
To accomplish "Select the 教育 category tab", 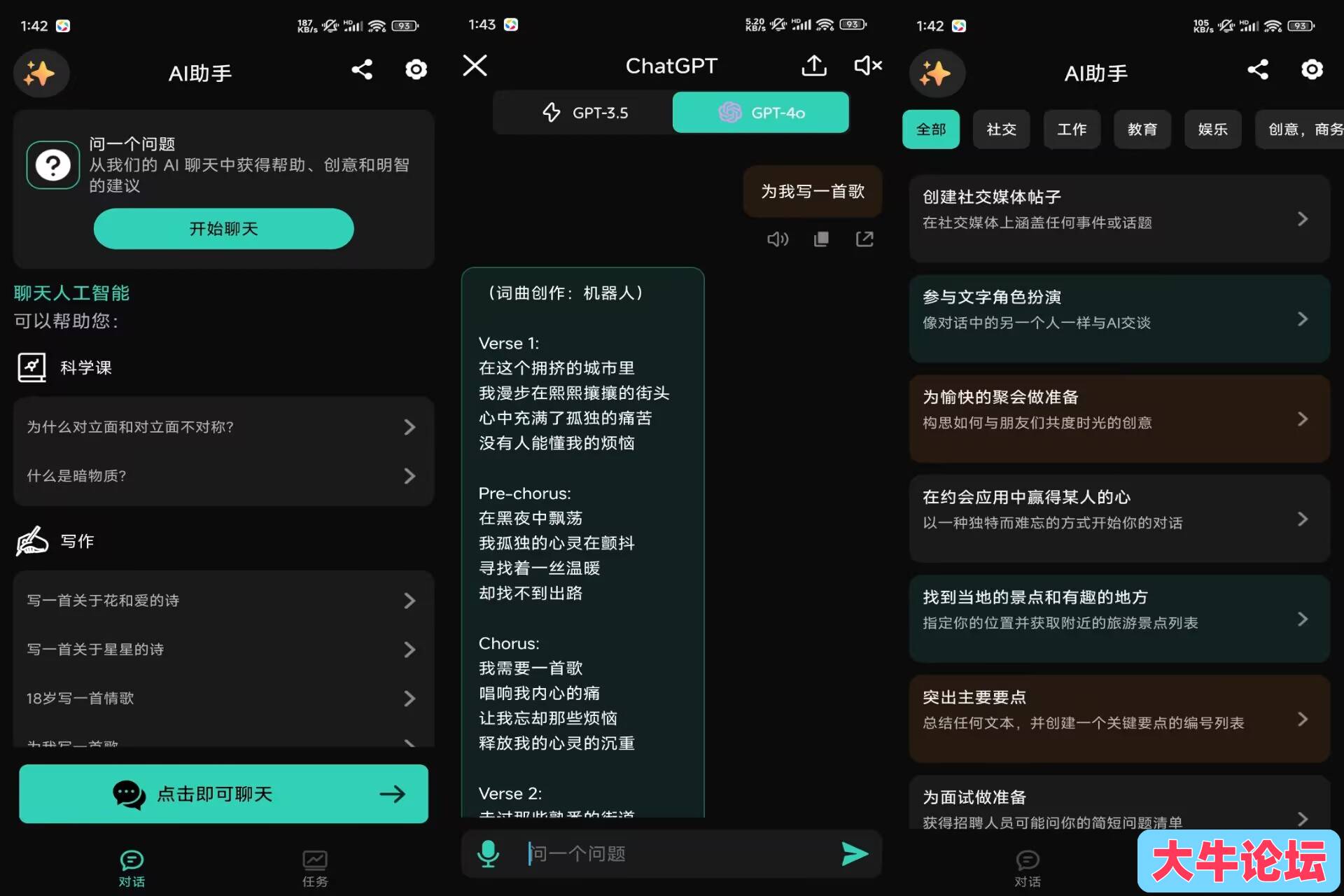I will point(1142,129).
